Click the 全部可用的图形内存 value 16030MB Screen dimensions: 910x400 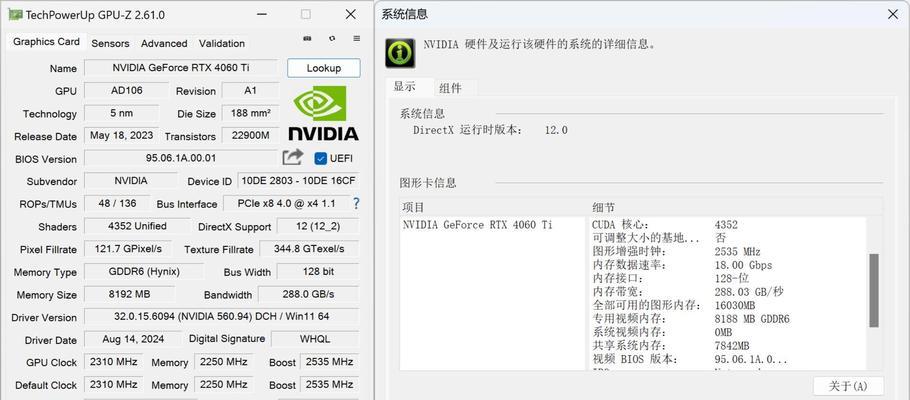point(735,305)
